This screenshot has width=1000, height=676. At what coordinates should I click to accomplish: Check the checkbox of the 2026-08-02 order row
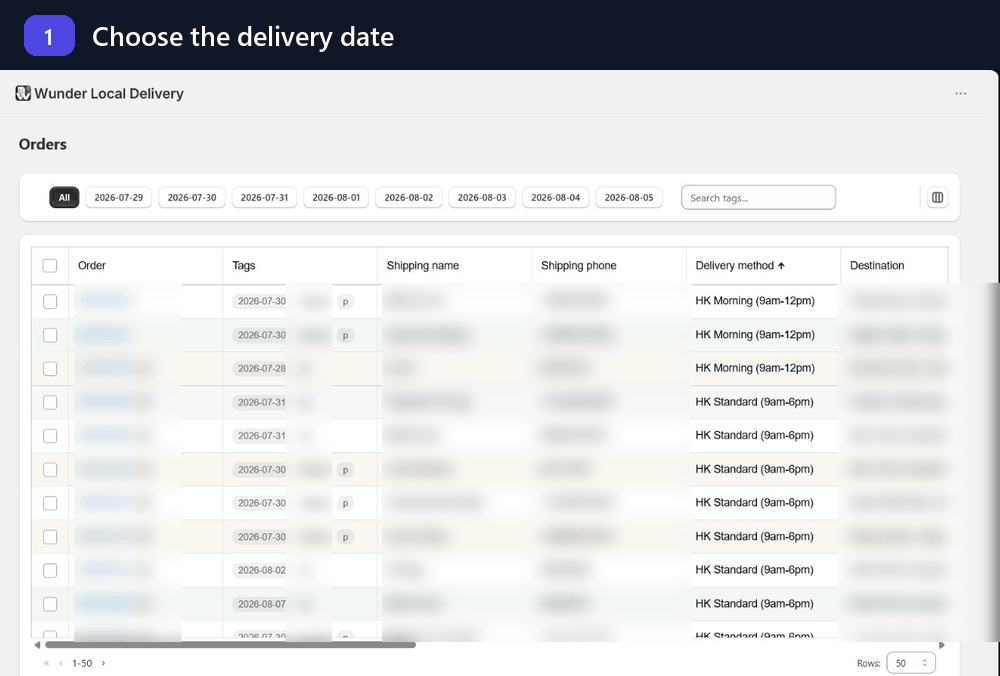[x=50, y=571]
